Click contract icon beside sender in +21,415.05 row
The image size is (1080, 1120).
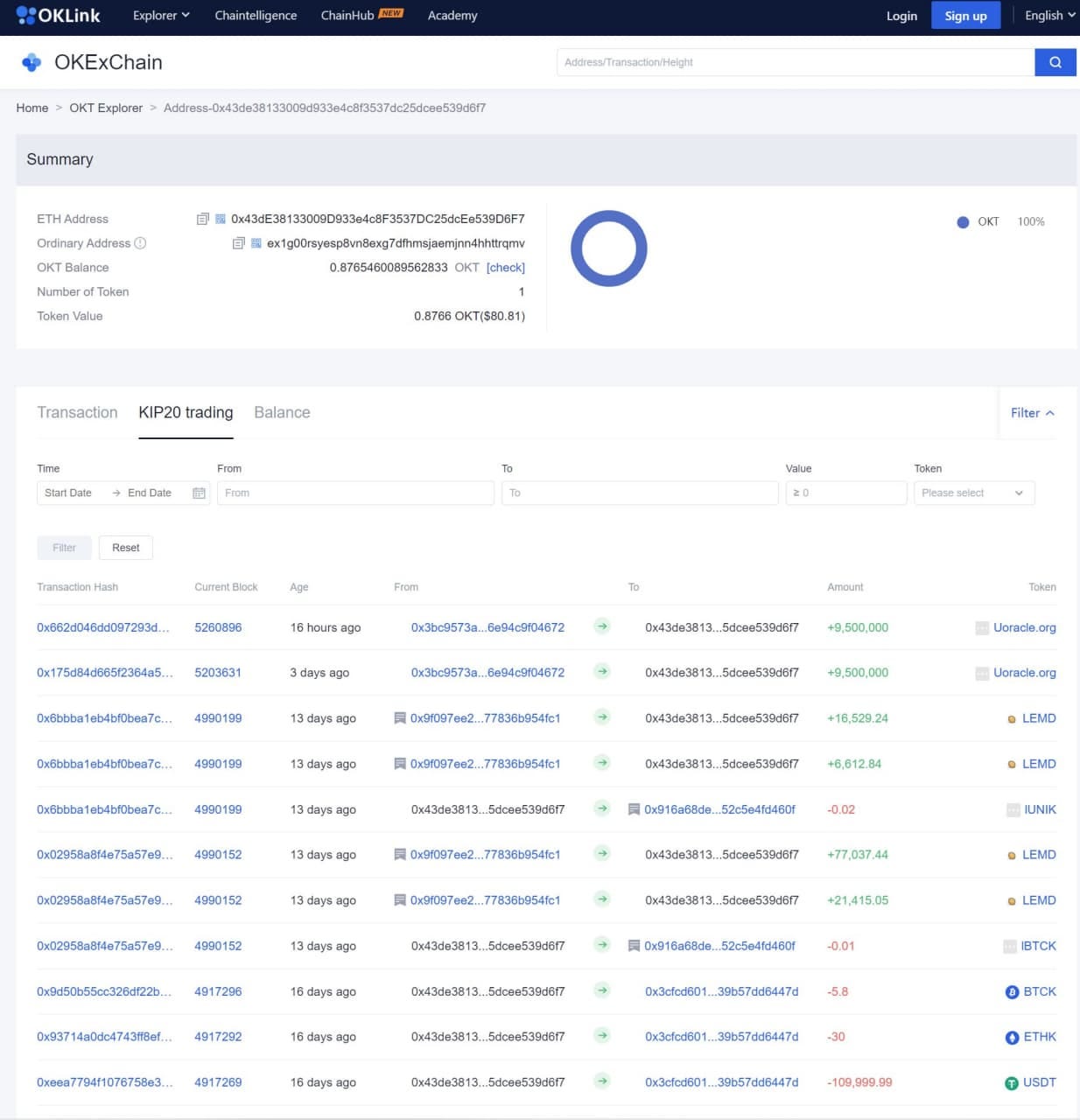[x=400, y=900]
